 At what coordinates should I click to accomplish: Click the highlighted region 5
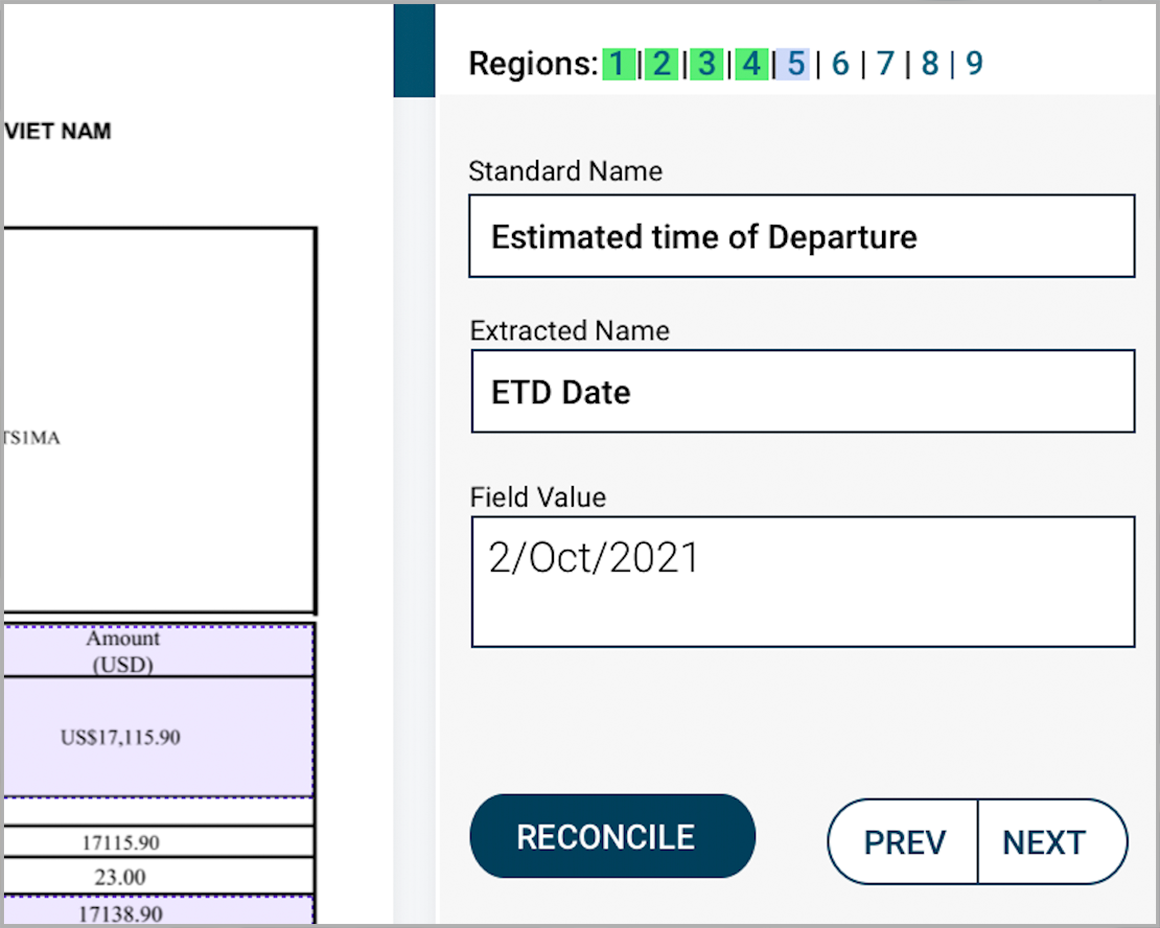(x=795, y=64)
